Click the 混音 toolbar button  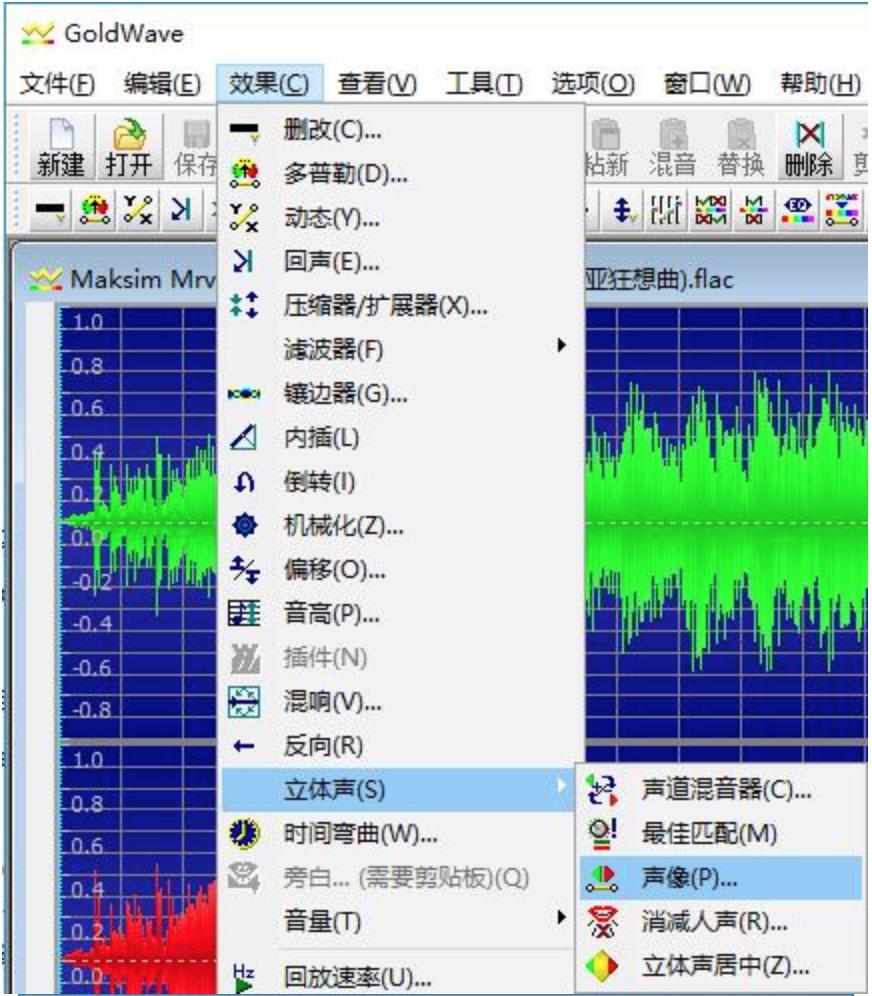point(672,147)
